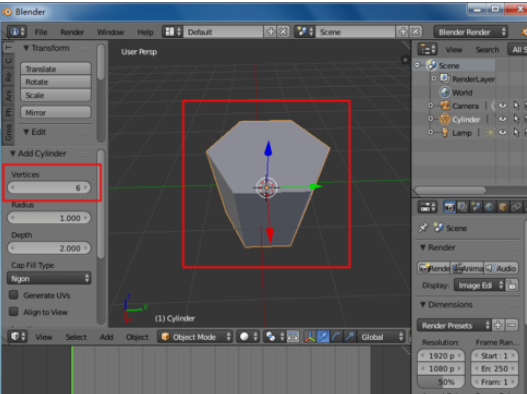
Task: Open the File menu
Action: click(x=41, y=32)
